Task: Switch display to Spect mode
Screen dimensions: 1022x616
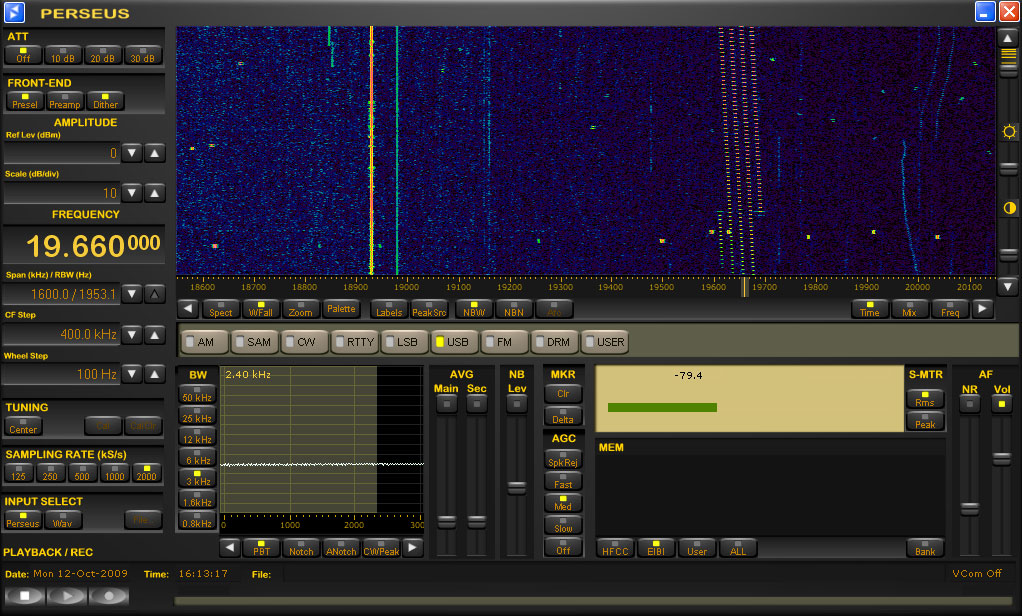Action: tap(220, 308)
